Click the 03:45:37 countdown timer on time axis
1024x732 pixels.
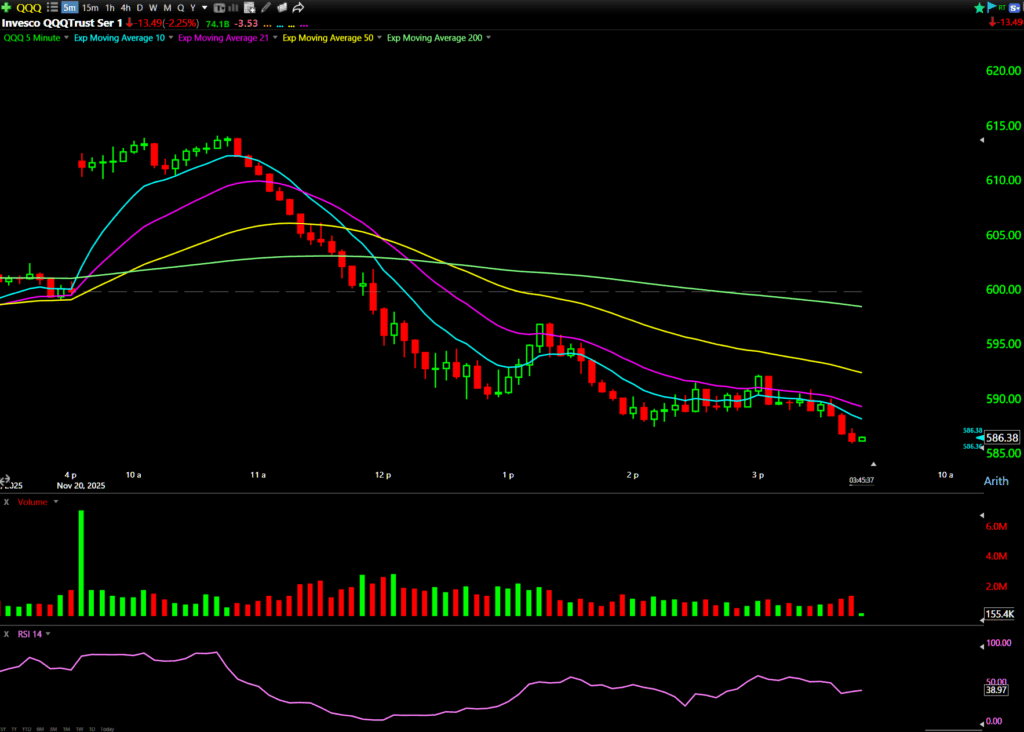[x=862, y=481]
